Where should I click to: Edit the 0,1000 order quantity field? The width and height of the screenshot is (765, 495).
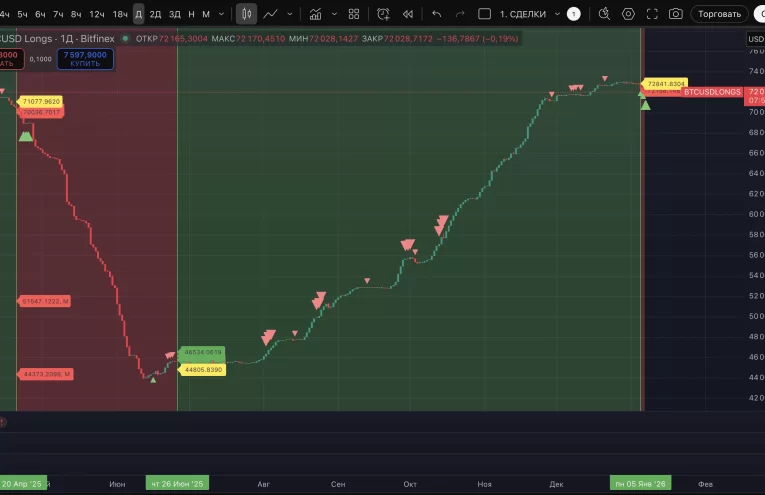(40, 59)
